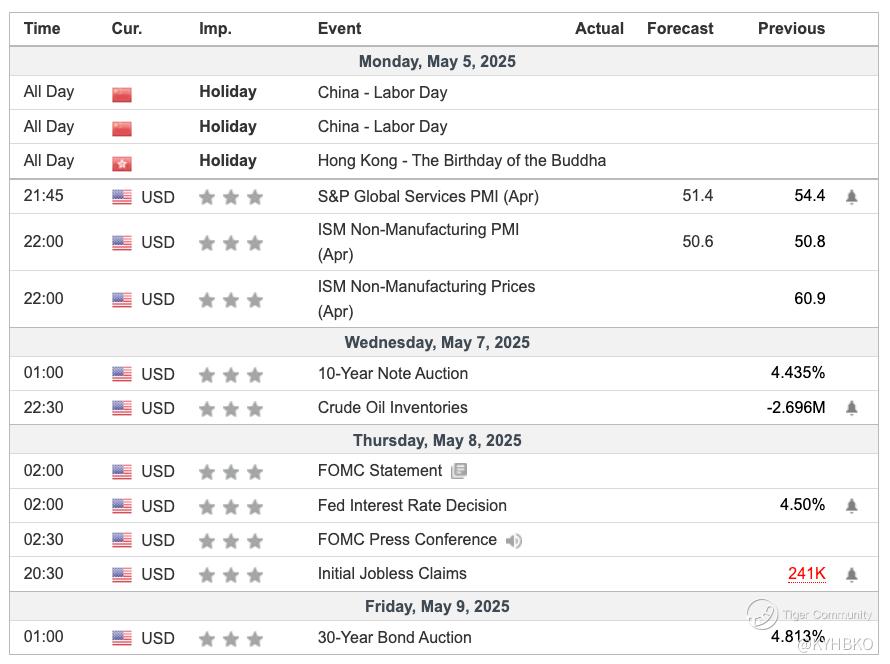Click US flag in 10-Year Note Auction row
This screenshot has height=664, width=890.
pyautogui.click(x=121, y=375)
